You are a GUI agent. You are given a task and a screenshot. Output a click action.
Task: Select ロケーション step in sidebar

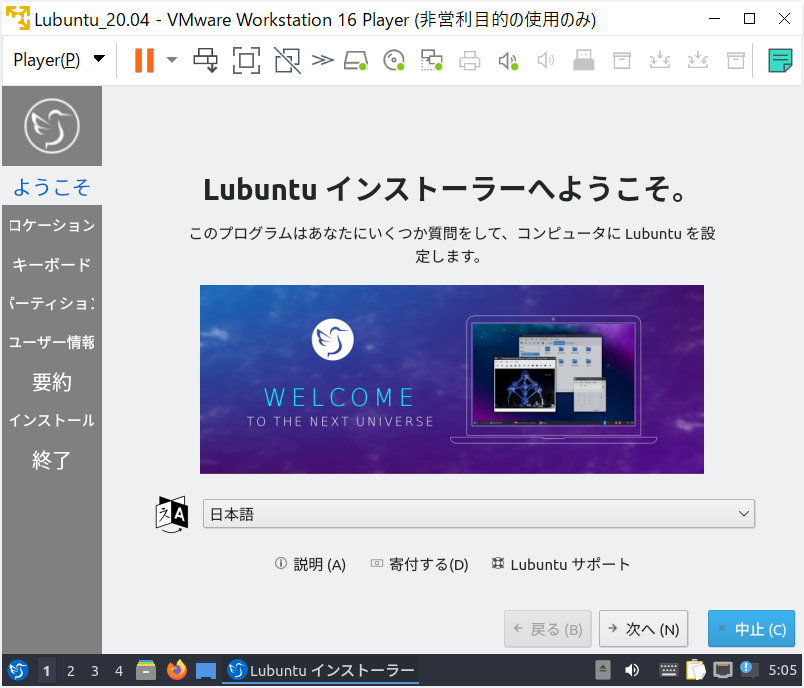(52, 225)
